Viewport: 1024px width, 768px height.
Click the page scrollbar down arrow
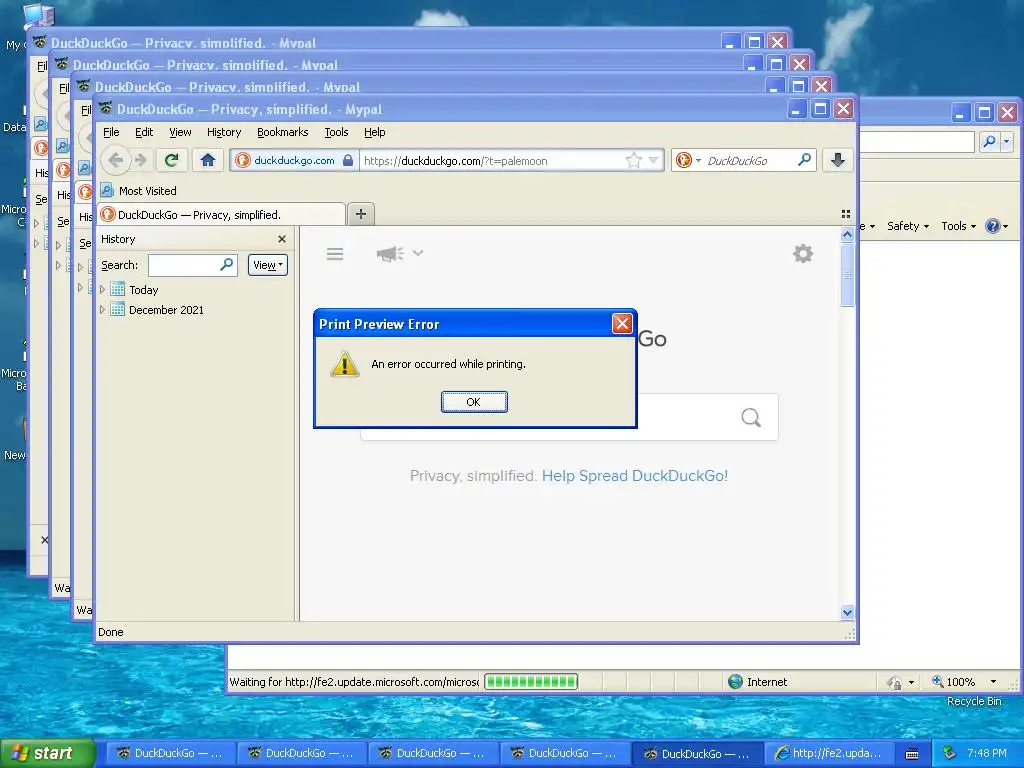click(x=847, y=613)
